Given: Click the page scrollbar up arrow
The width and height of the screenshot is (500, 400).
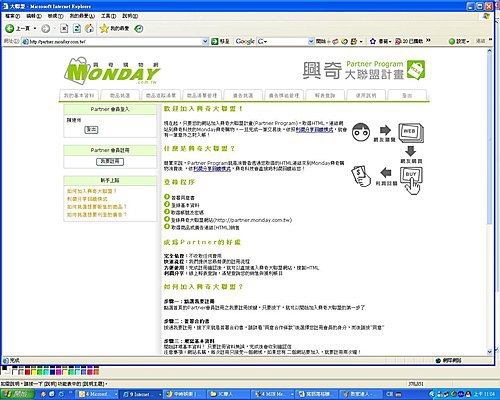Looking at the screenshot, I should point(489,51).
